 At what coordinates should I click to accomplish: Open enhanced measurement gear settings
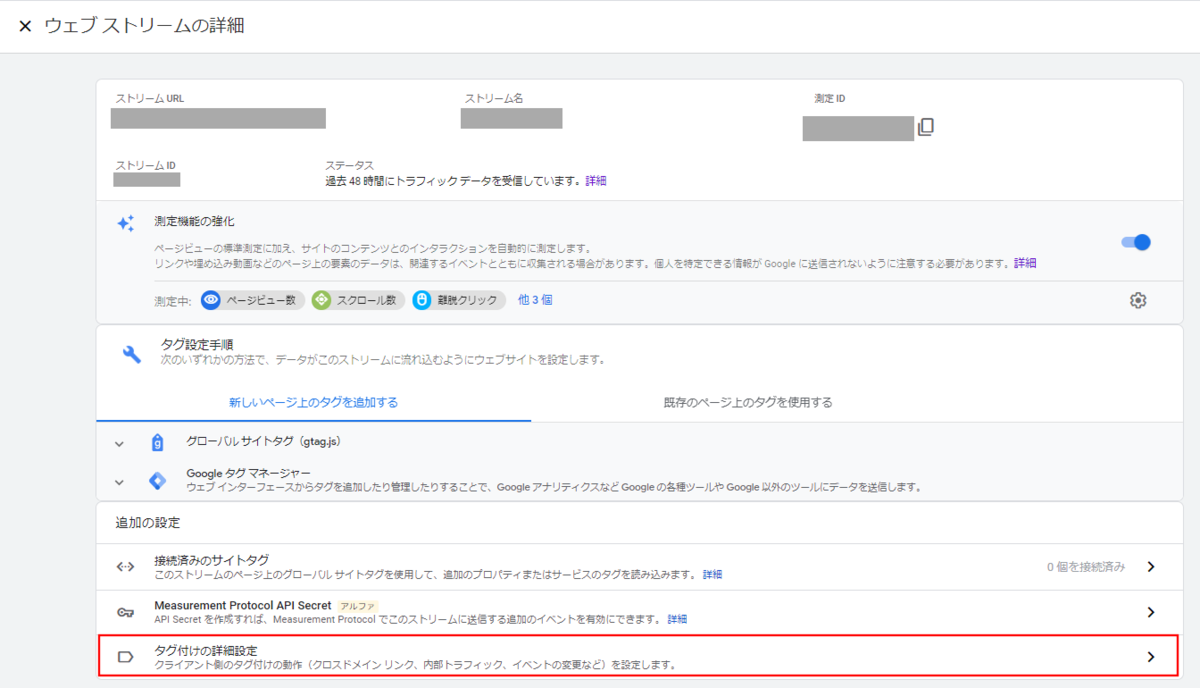pyautogui.click(x=1138, y=300)
